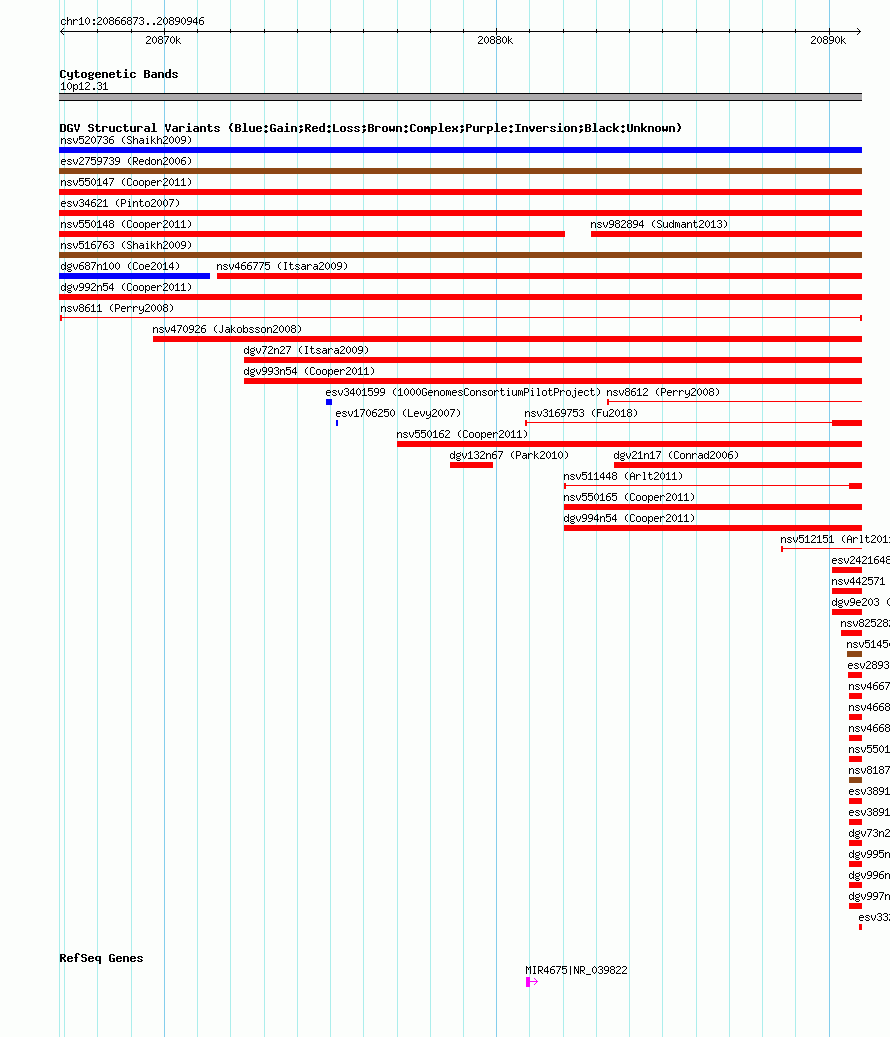Click red block under dgv997n label
This screenshot has width=890, height=1037.
pos(855,907)
